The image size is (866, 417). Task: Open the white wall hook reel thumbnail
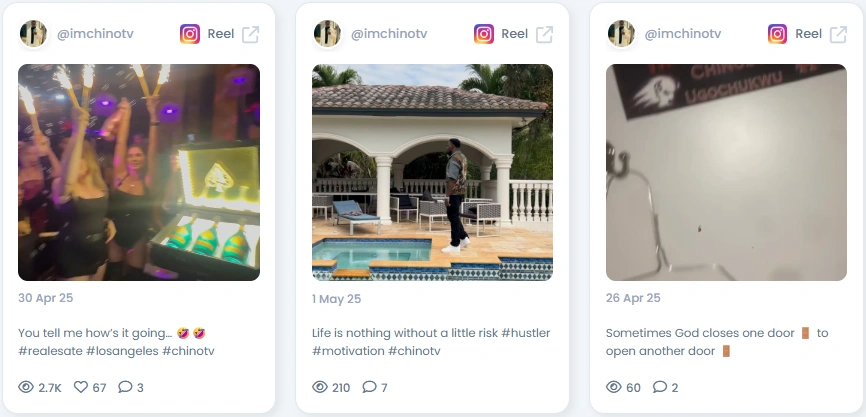[x=726, y=172]
